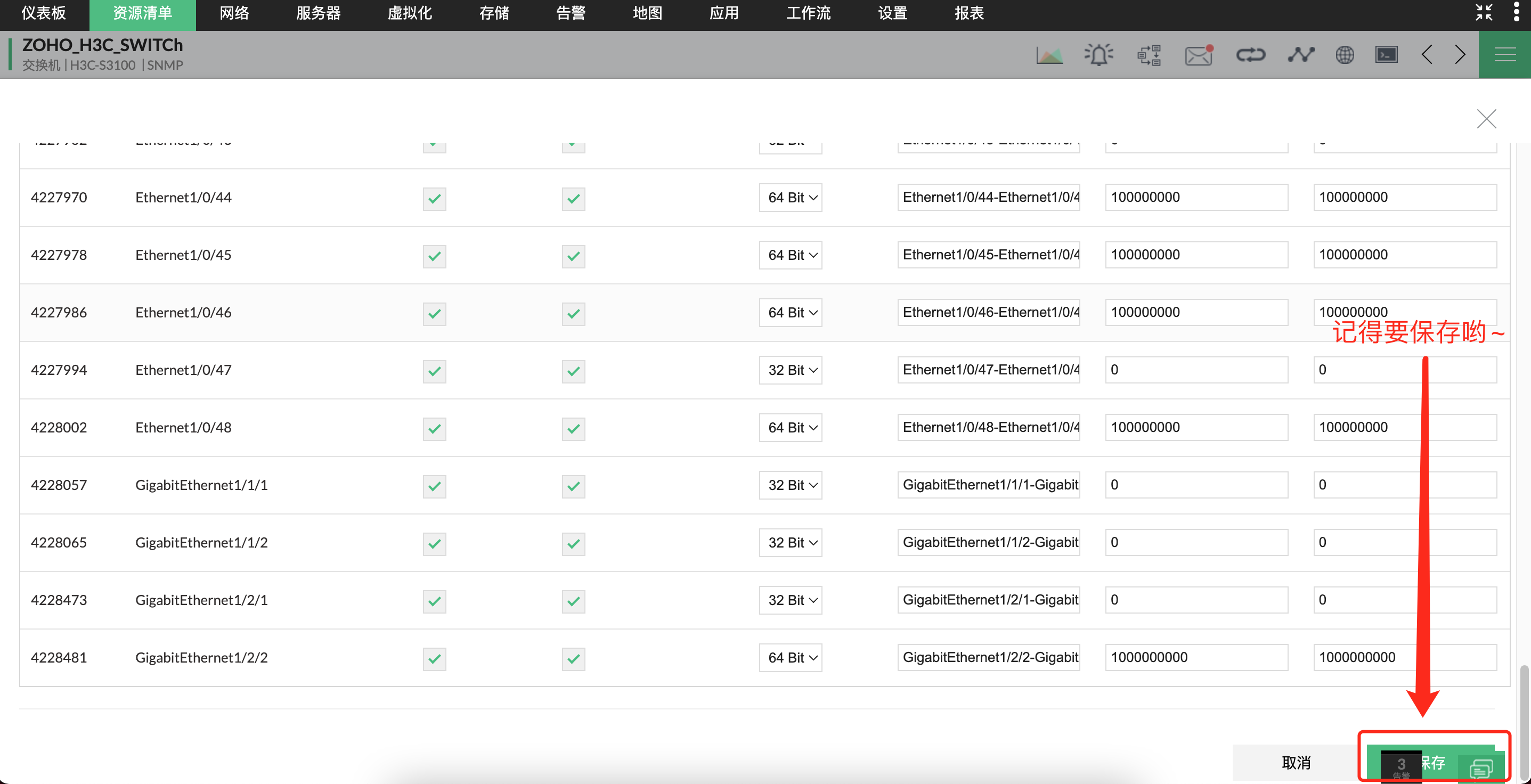This screenshot has width=1531, height=784.
Task: Close the interface dialog with X
Action: 1486,119
